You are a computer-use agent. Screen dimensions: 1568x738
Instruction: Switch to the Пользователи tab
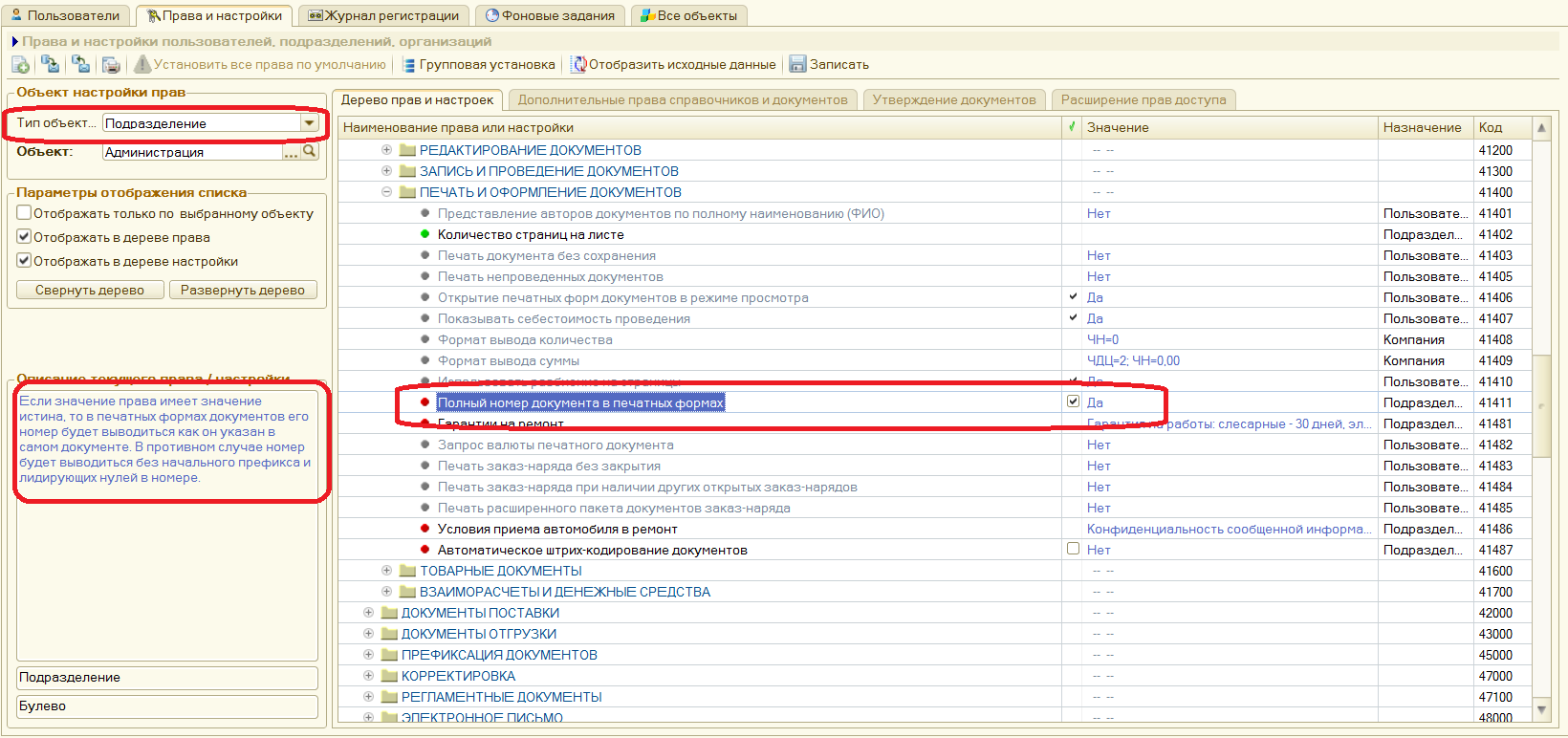pyautogui.click(x=65, y=15)
